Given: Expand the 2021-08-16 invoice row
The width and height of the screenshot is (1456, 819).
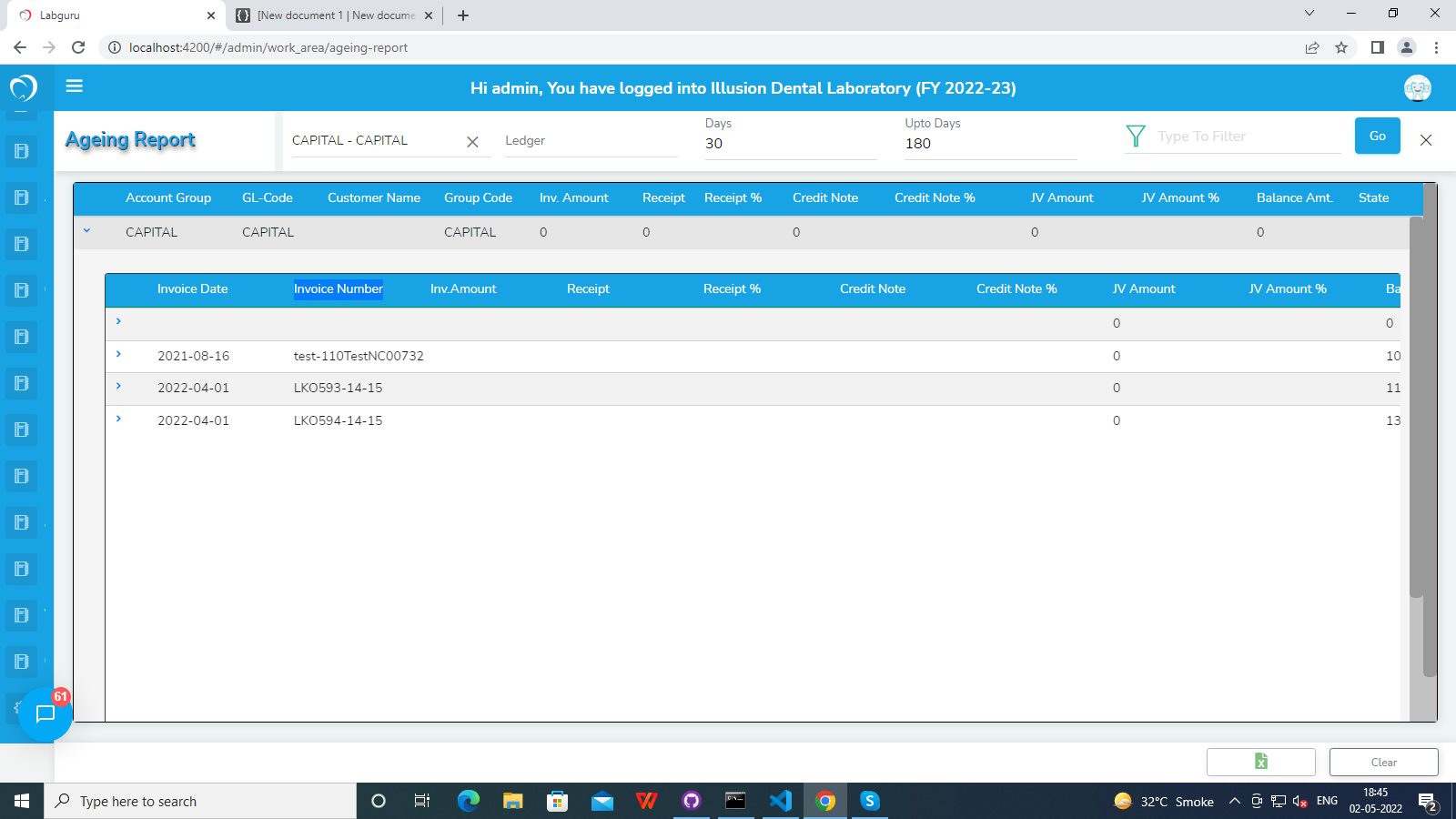Looking at the screenshot, I should click(118, 354).
